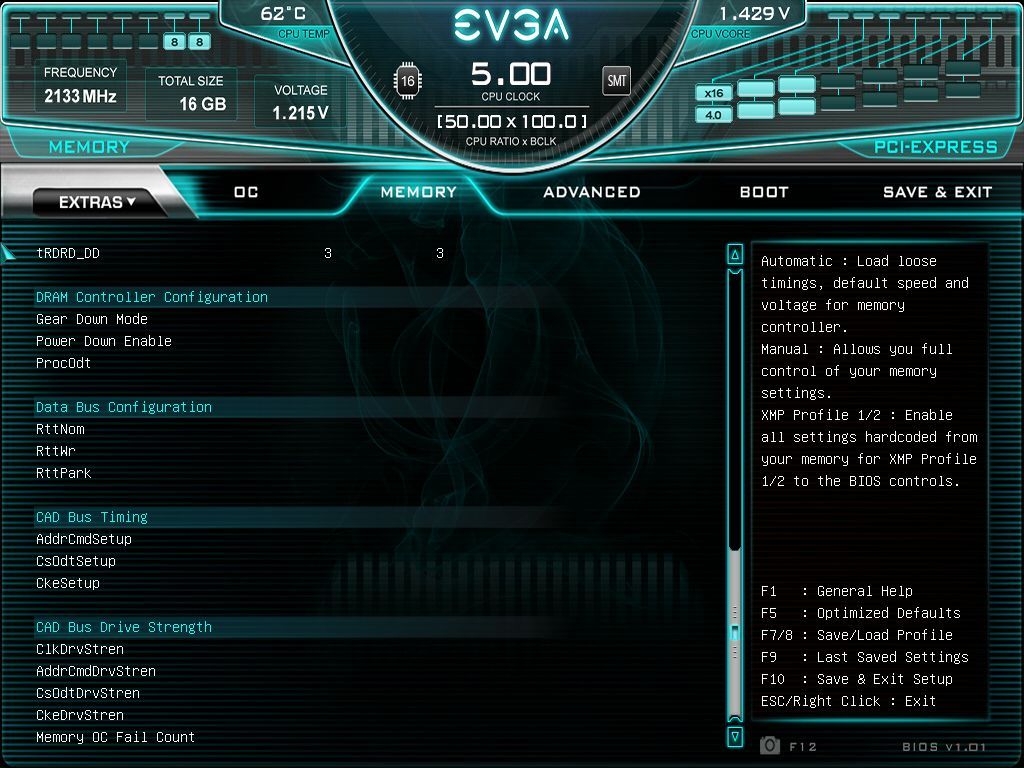Click the 4.0 PCI-Express generation indicator
The image size is (1024, 768).
713,115
